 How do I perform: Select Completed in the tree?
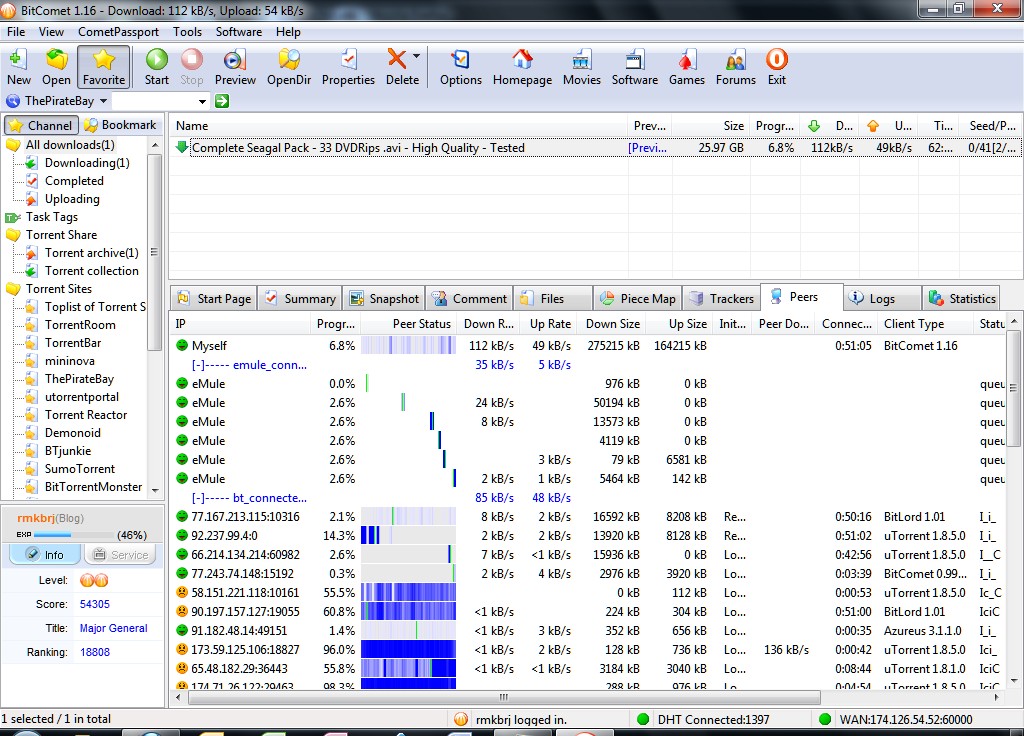pyautogui.click(x=74, y=180)
